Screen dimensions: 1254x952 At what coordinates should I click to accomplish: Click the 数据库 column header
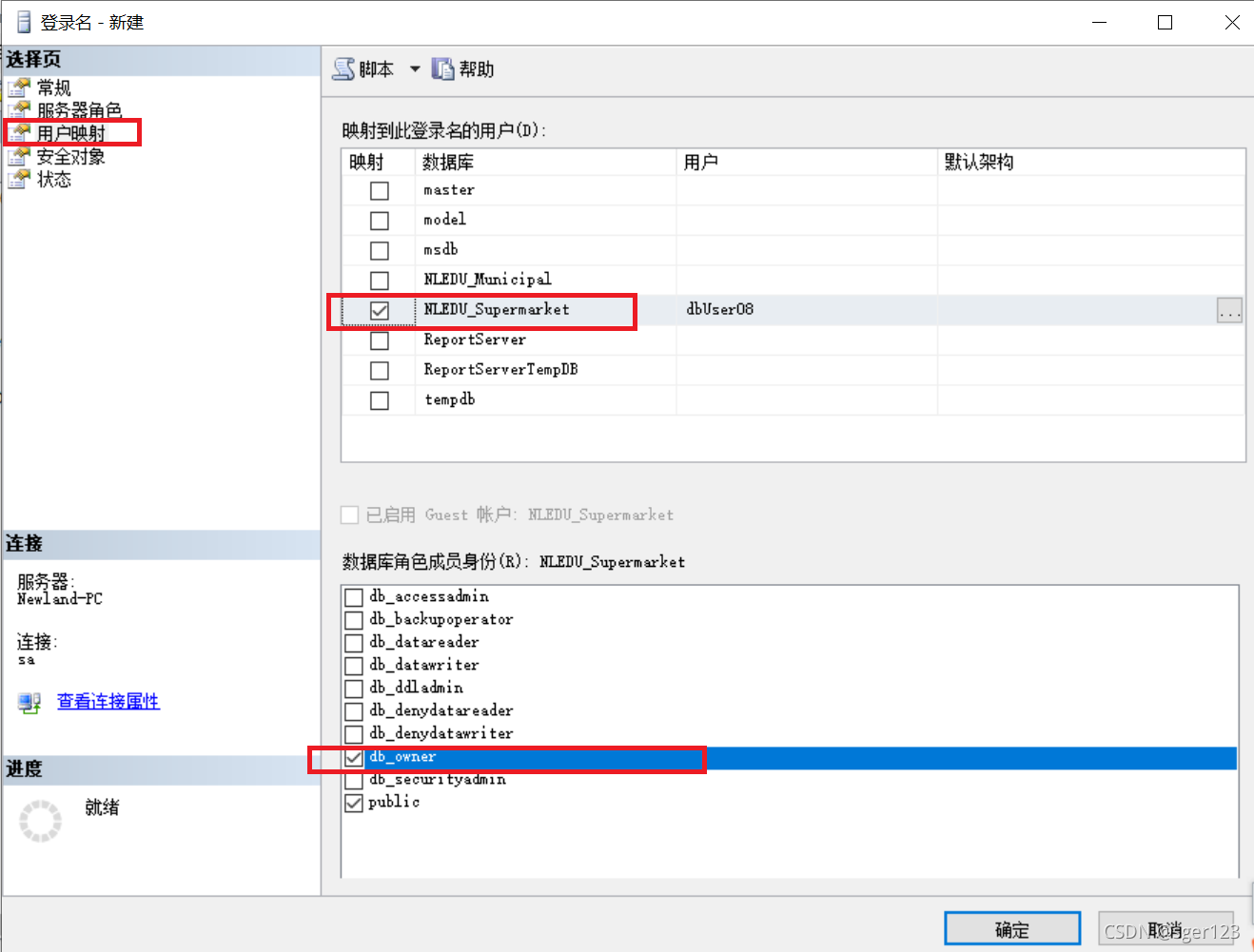546,162
